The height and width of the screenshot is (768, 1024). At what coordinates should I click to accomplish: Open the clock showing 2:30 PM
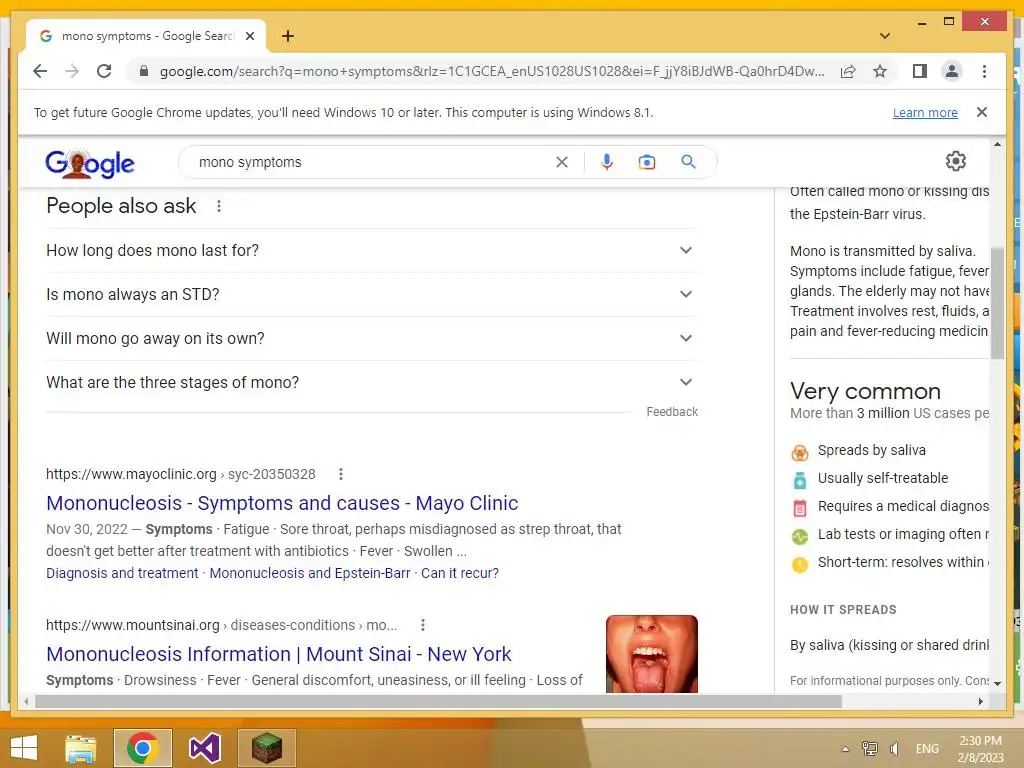pos(980,749)
